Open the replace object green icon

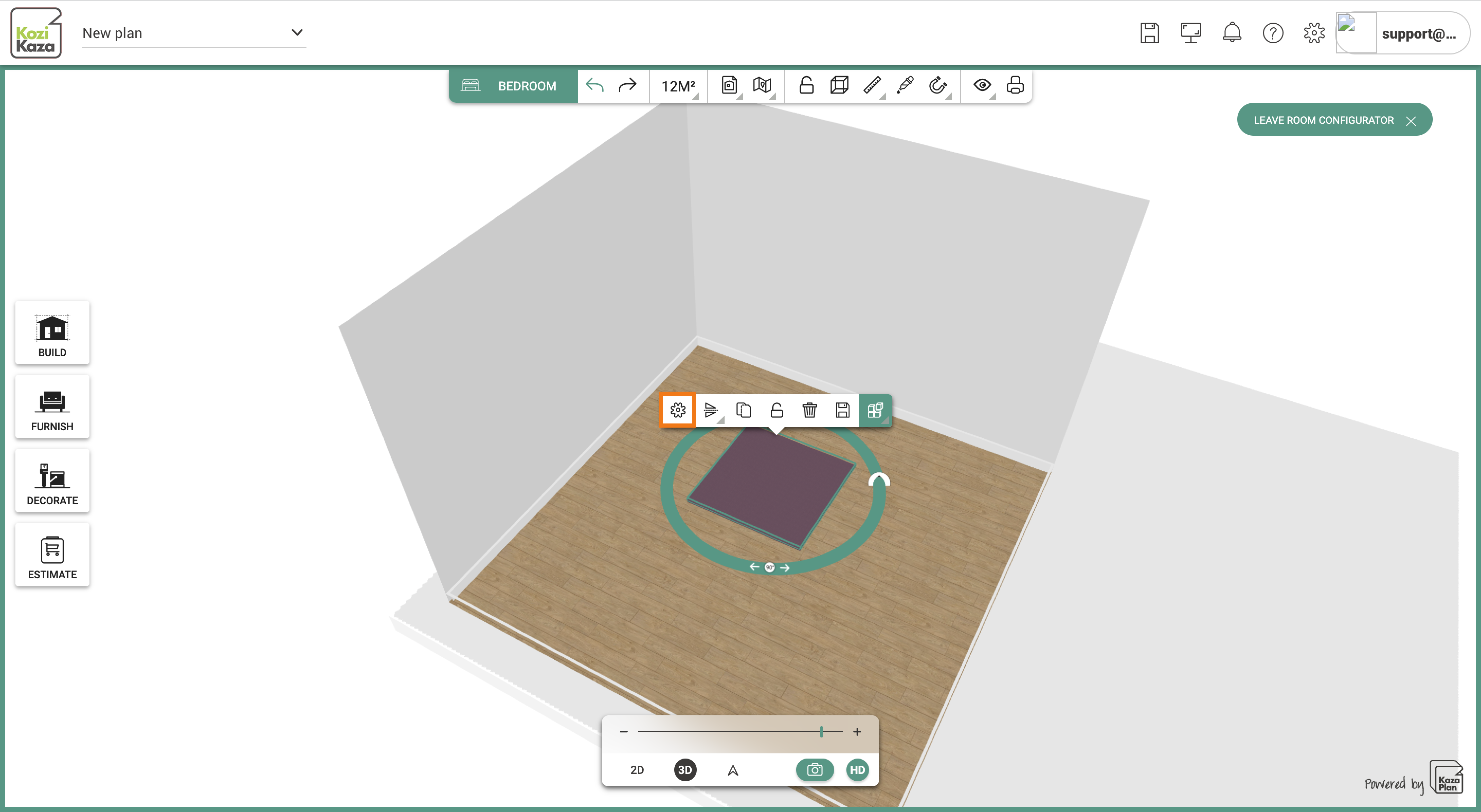click(x=875, y=410)
